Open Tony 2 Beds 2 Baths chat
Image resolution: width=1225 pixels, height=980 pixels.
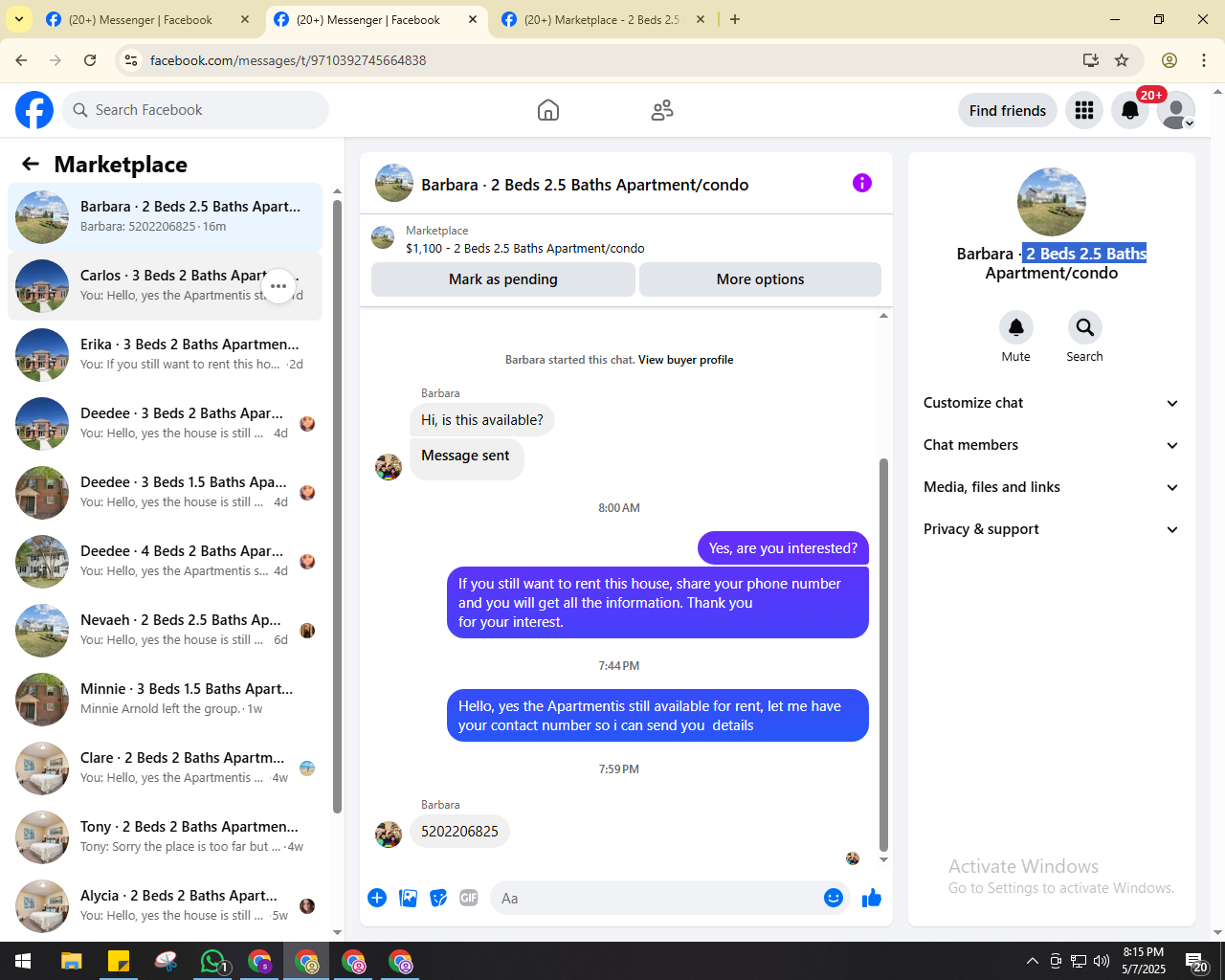coord(165,837)
